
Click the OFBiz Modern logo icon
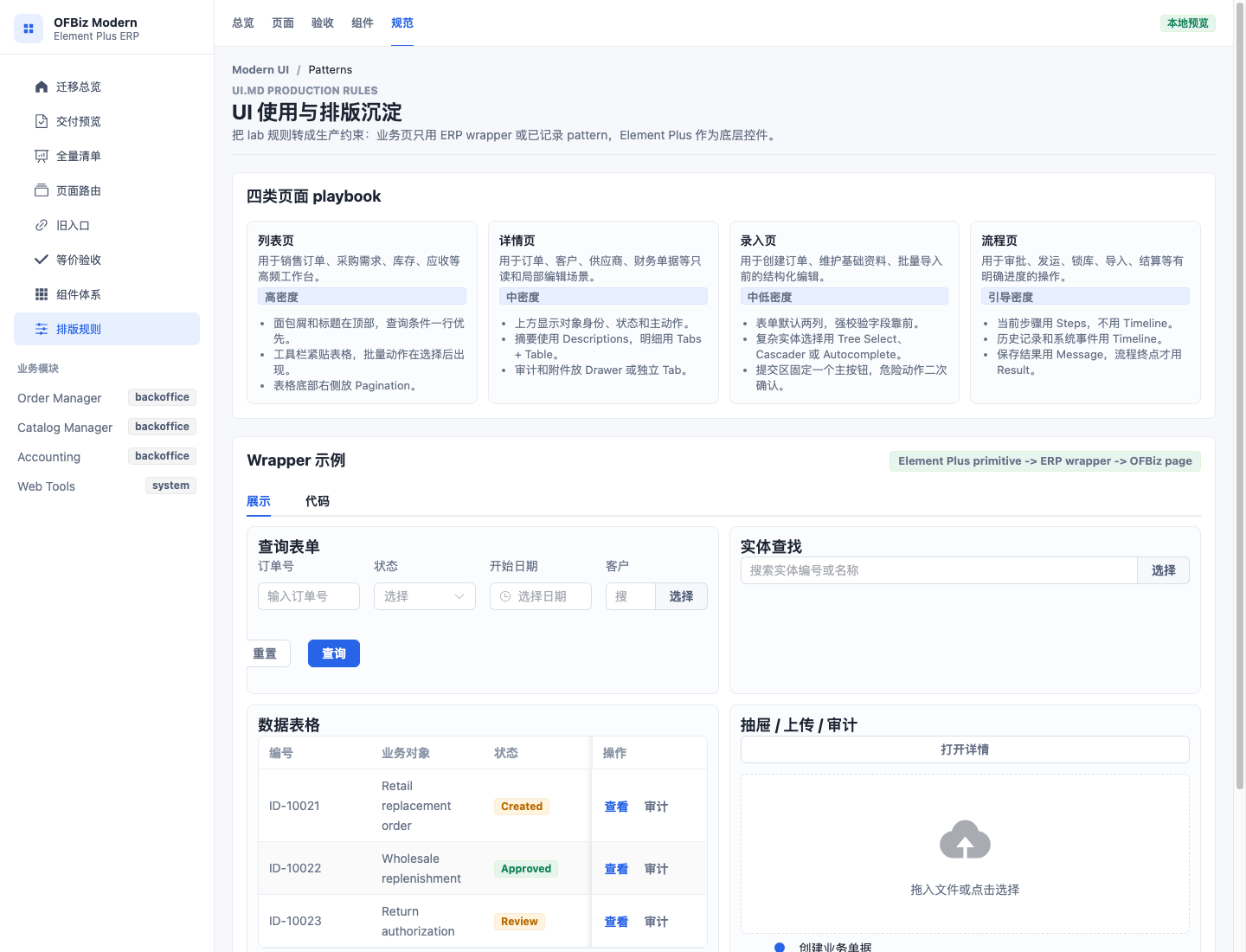[29, 29]
